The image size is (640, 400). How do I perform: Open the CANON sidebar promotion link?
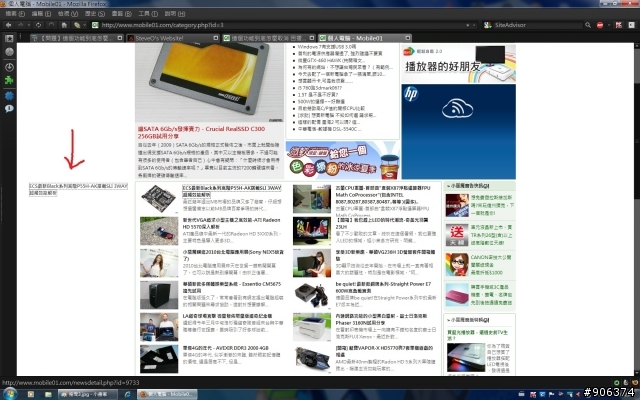pyautogui.click(x=491, y=264)
